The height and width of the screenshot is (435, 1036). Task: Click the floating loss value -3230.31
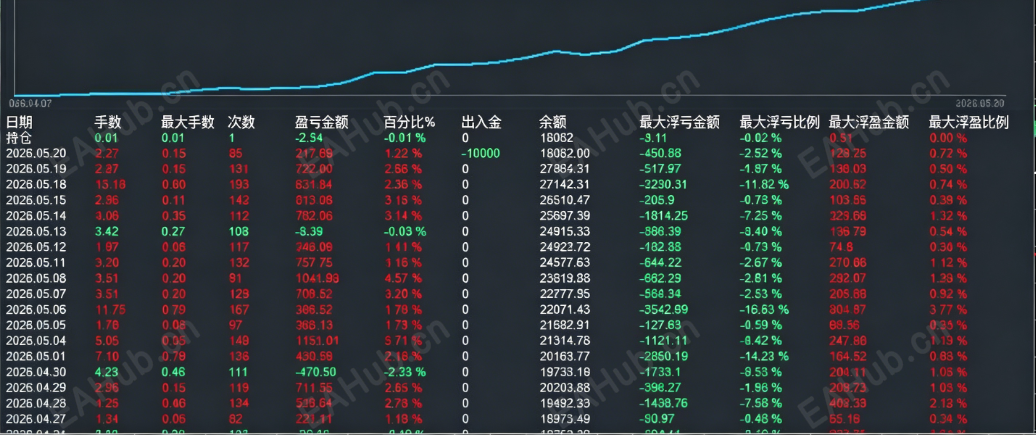[664, 184]
